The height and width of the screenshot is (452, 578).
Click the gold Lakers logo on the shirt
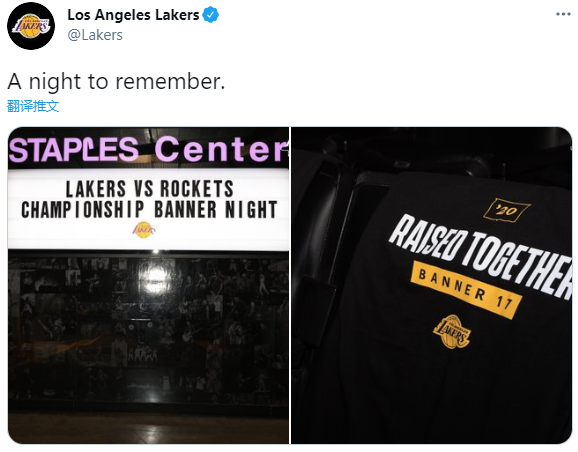click(x=451, y=331)
